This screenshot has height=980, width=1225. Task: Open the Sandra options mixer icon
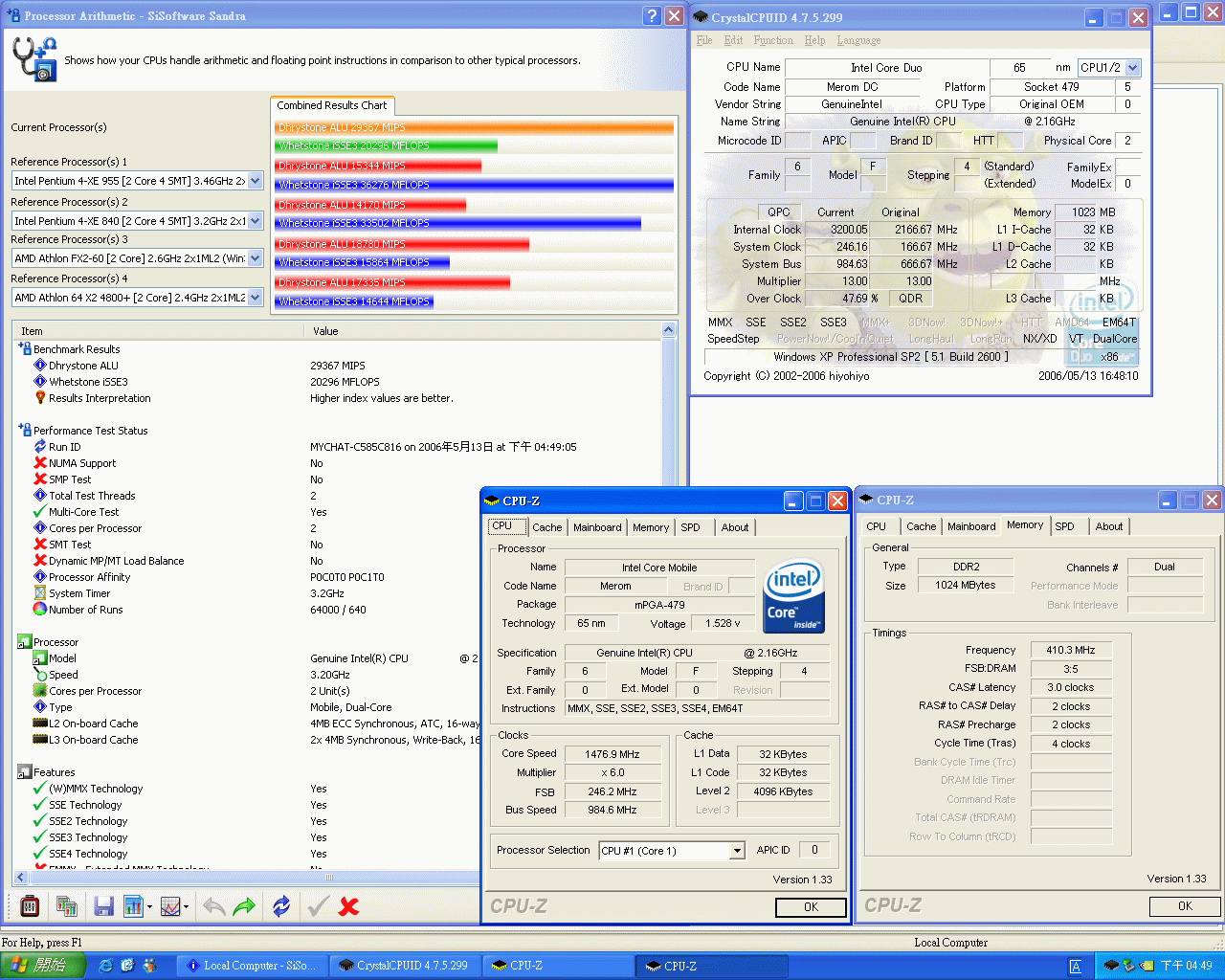click(x=30, y=905)
